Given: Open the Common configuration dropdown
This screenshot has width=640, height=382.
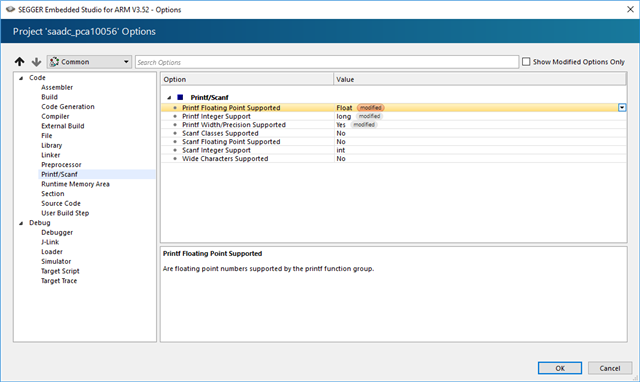Looking at the screenshot, I should click(x=89, y=62).
